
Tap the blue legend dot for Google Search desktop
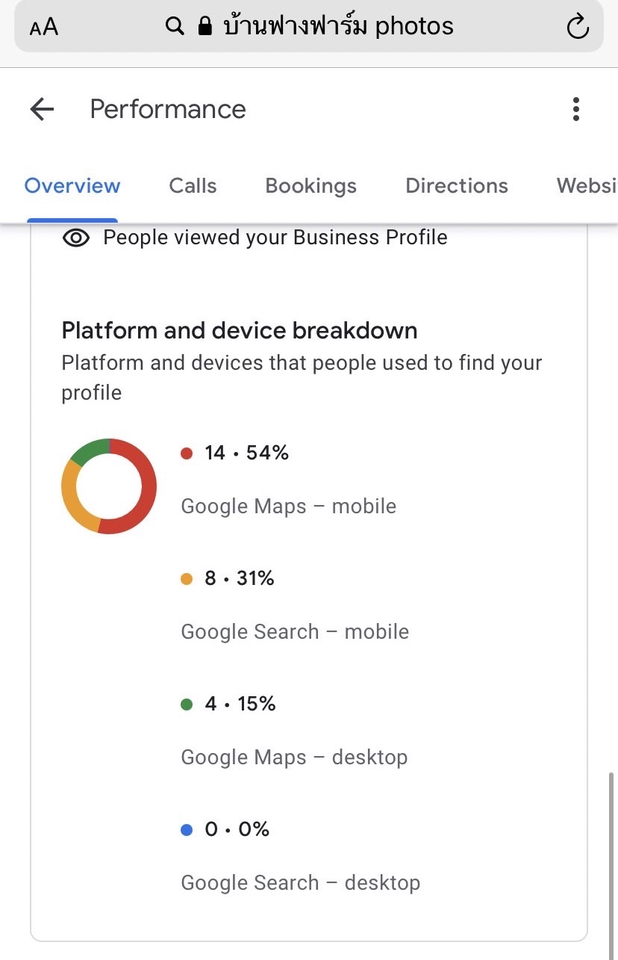pos(185,829)
